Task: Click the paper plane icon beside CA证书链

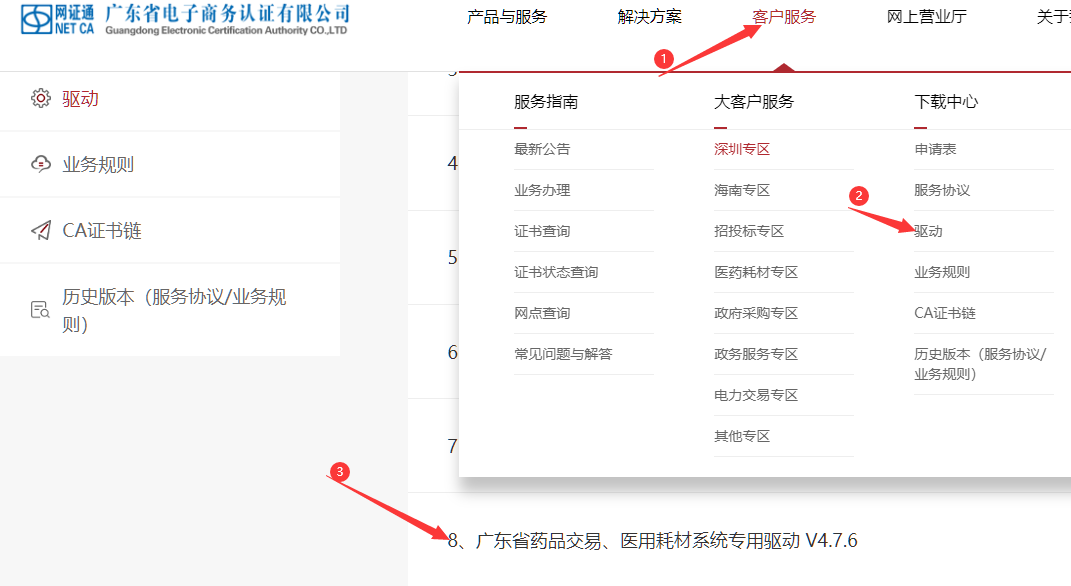Action: [41, 231]
